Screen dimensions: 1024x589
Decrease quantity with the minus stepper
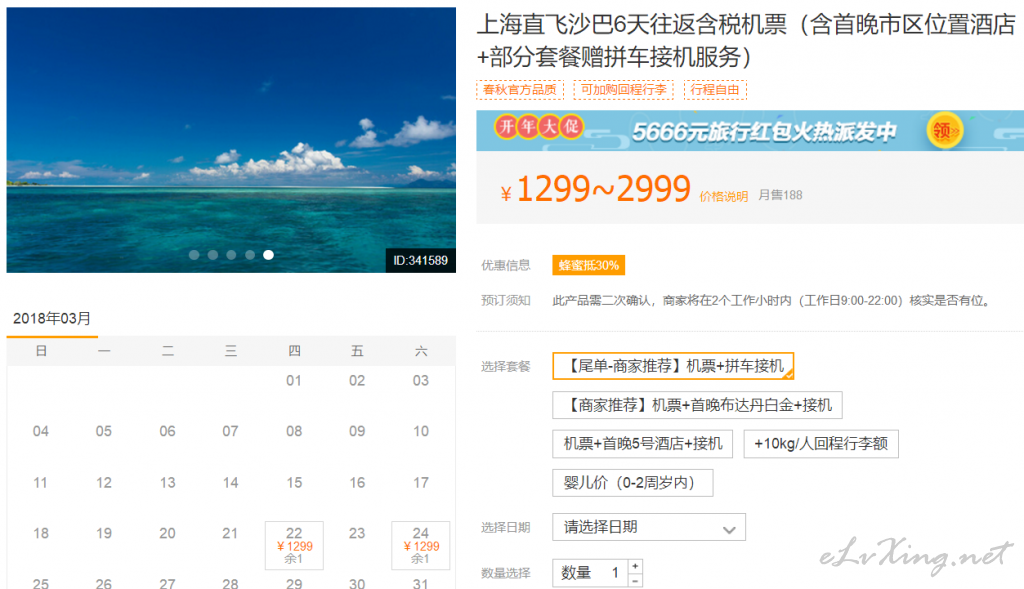tap(635, 581)
